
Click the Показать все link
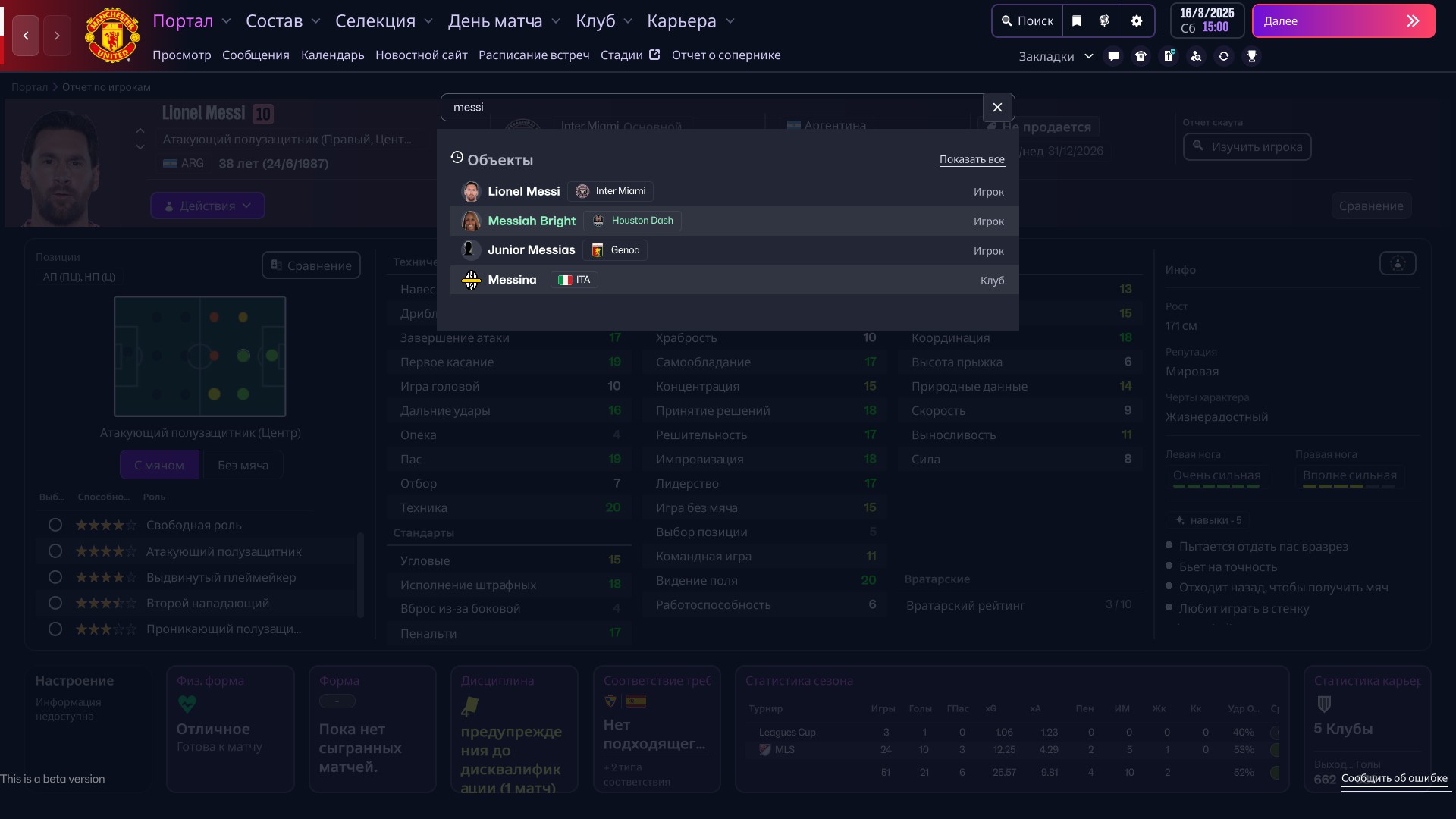tap(971, 159)
